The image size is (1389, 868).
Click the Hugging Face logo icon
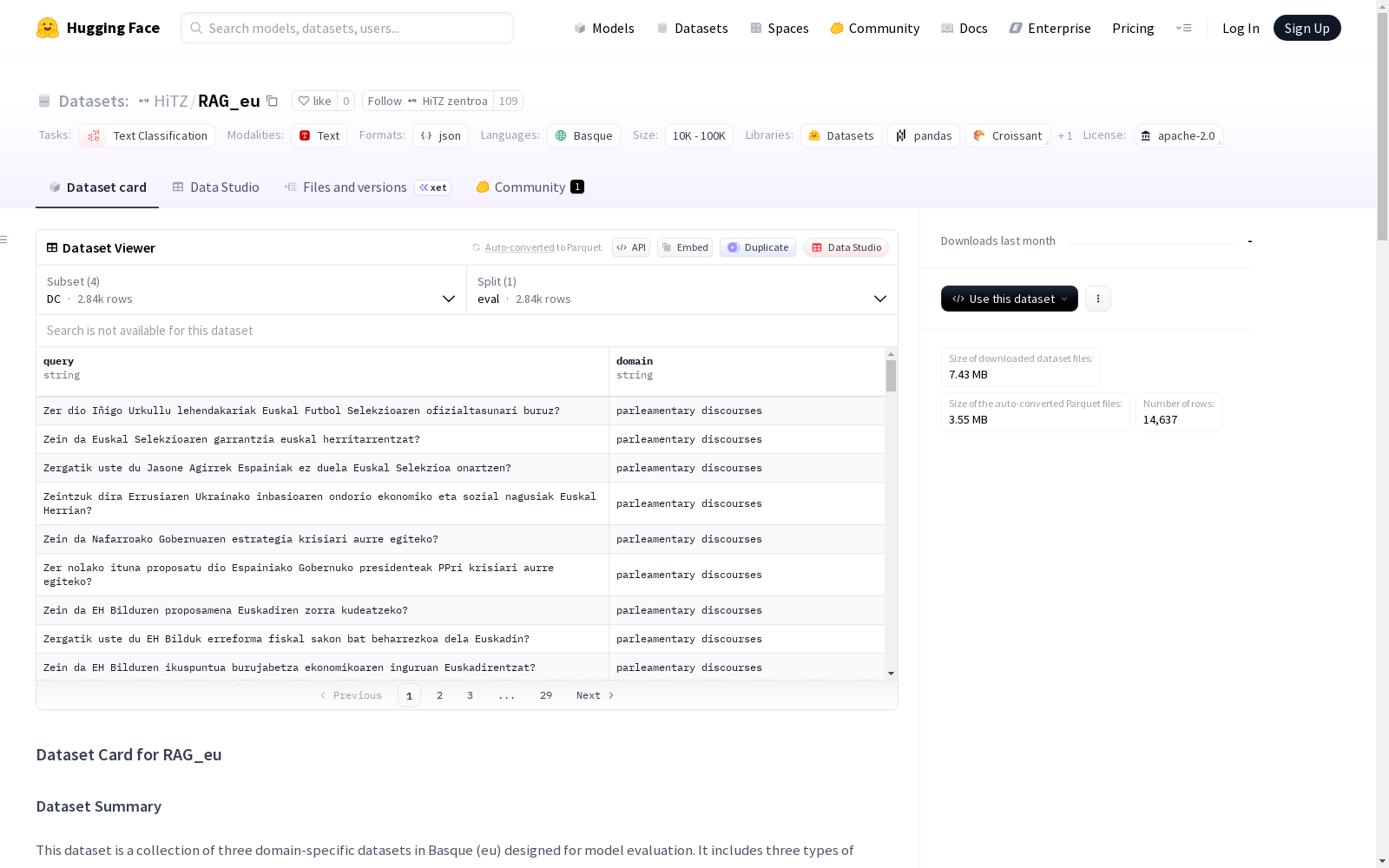click(48, 28)
